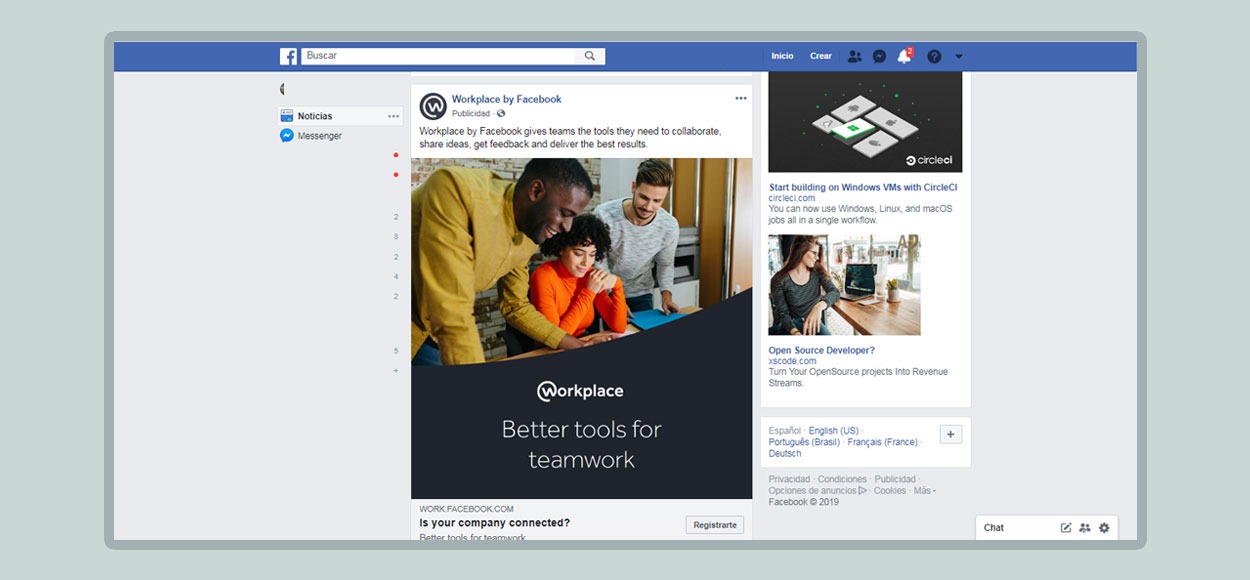Open the Open Source Developer ad photo

(x=844, y=285)
